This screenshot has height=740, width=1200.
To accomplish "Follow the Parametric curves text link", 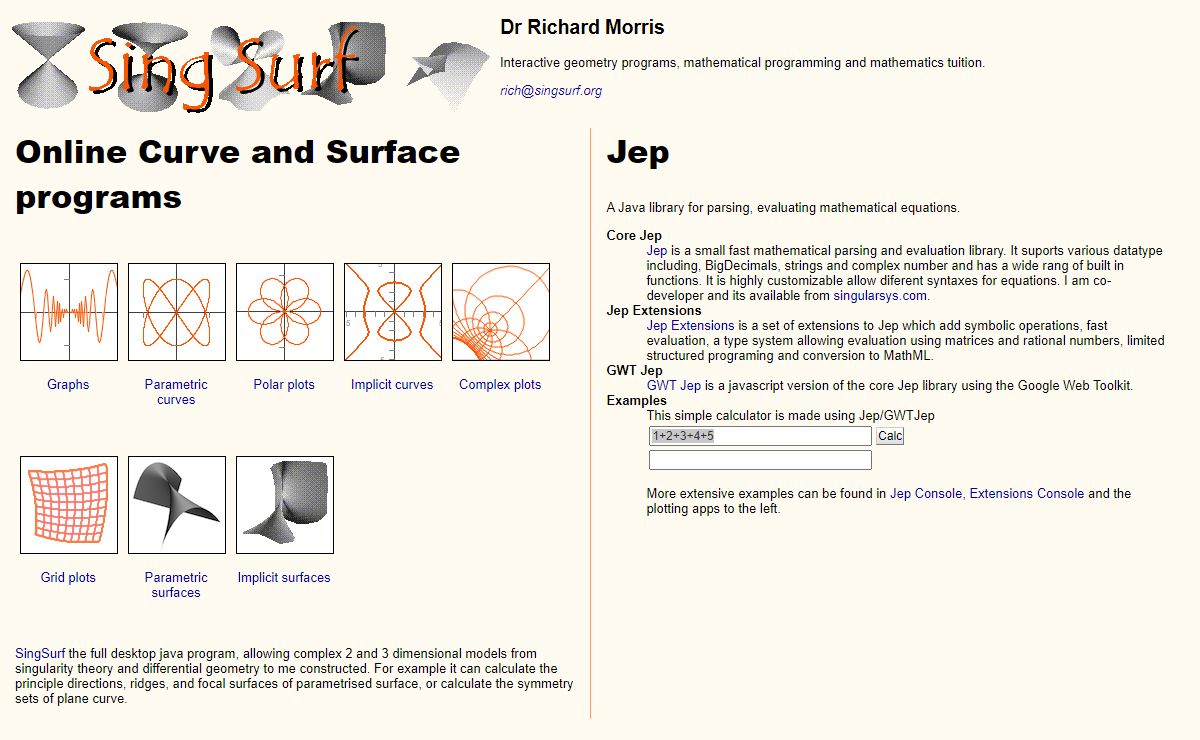I will tap(176, 392).
